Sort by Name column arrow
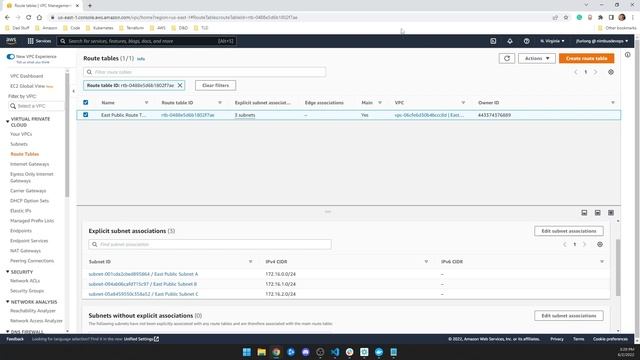The width and height of the screenshot is (640, 360). [x=147, y=103]
